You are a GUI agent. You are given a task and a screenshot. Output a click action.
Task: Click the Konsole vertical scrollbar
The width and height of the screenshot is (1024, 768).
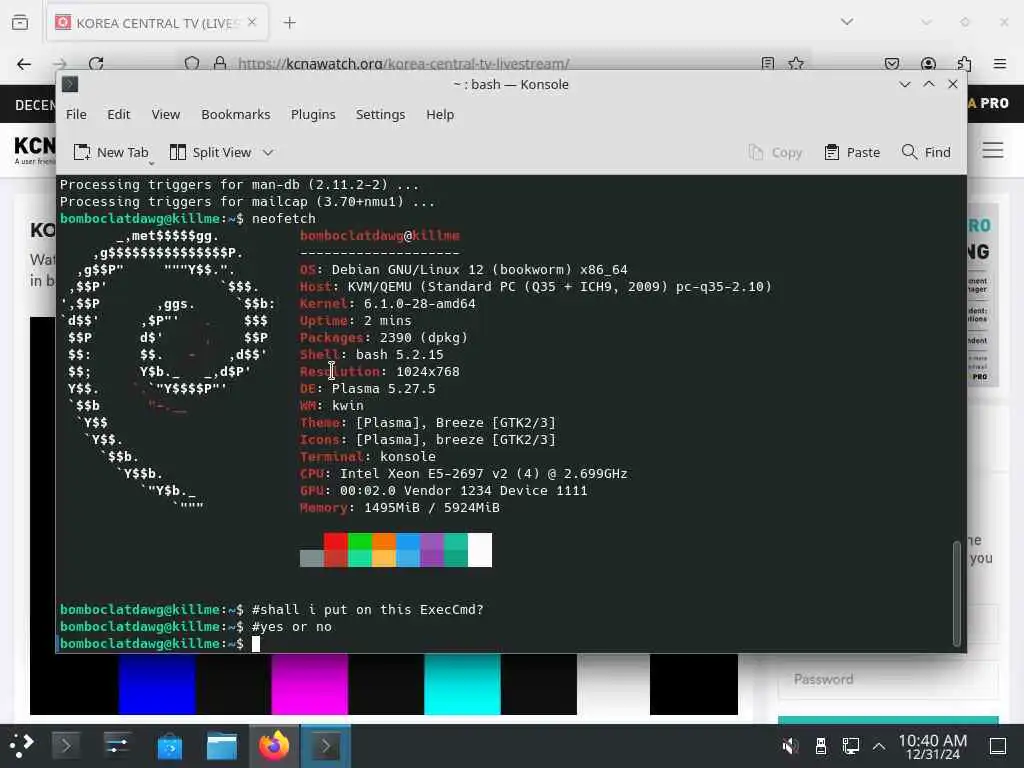[957, 593]
